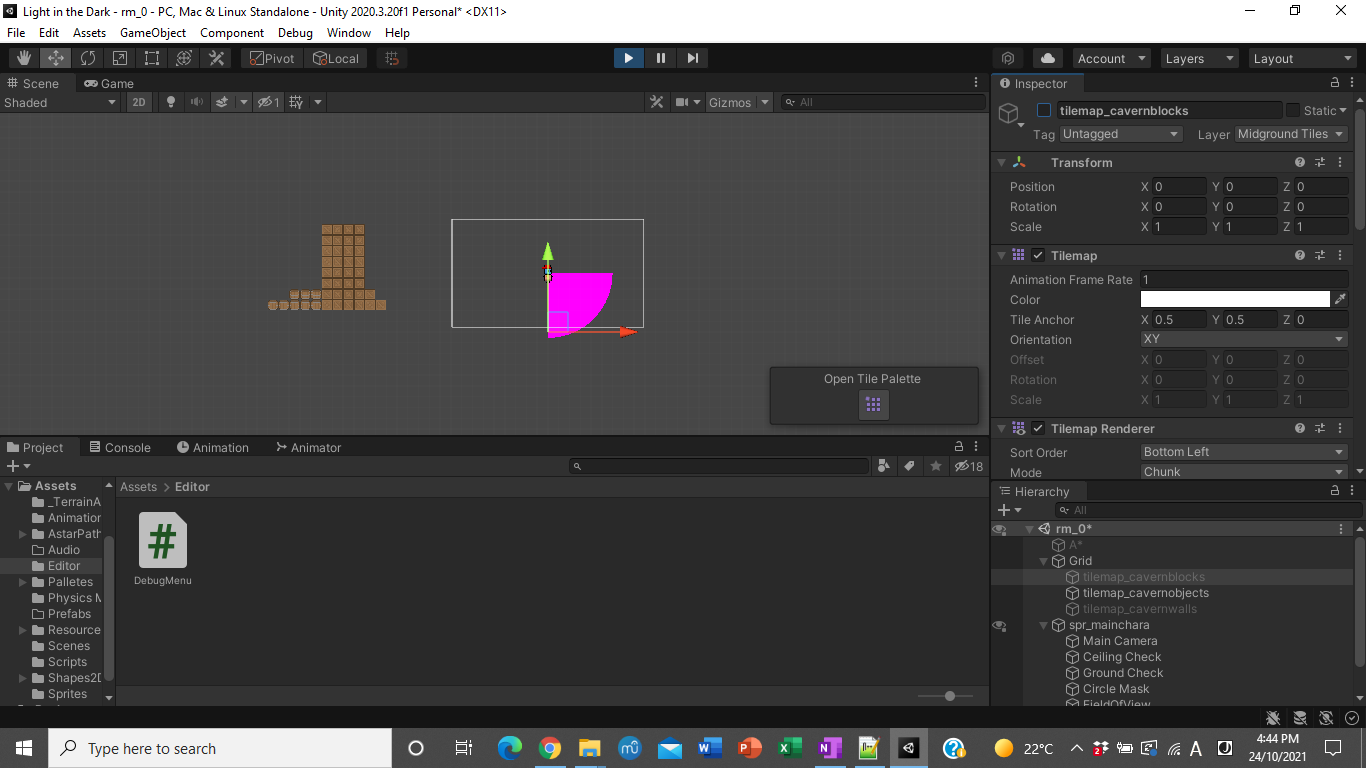Toggle grid snapping icon in toolbar
1366x768 pixels.
click(392, 58)
